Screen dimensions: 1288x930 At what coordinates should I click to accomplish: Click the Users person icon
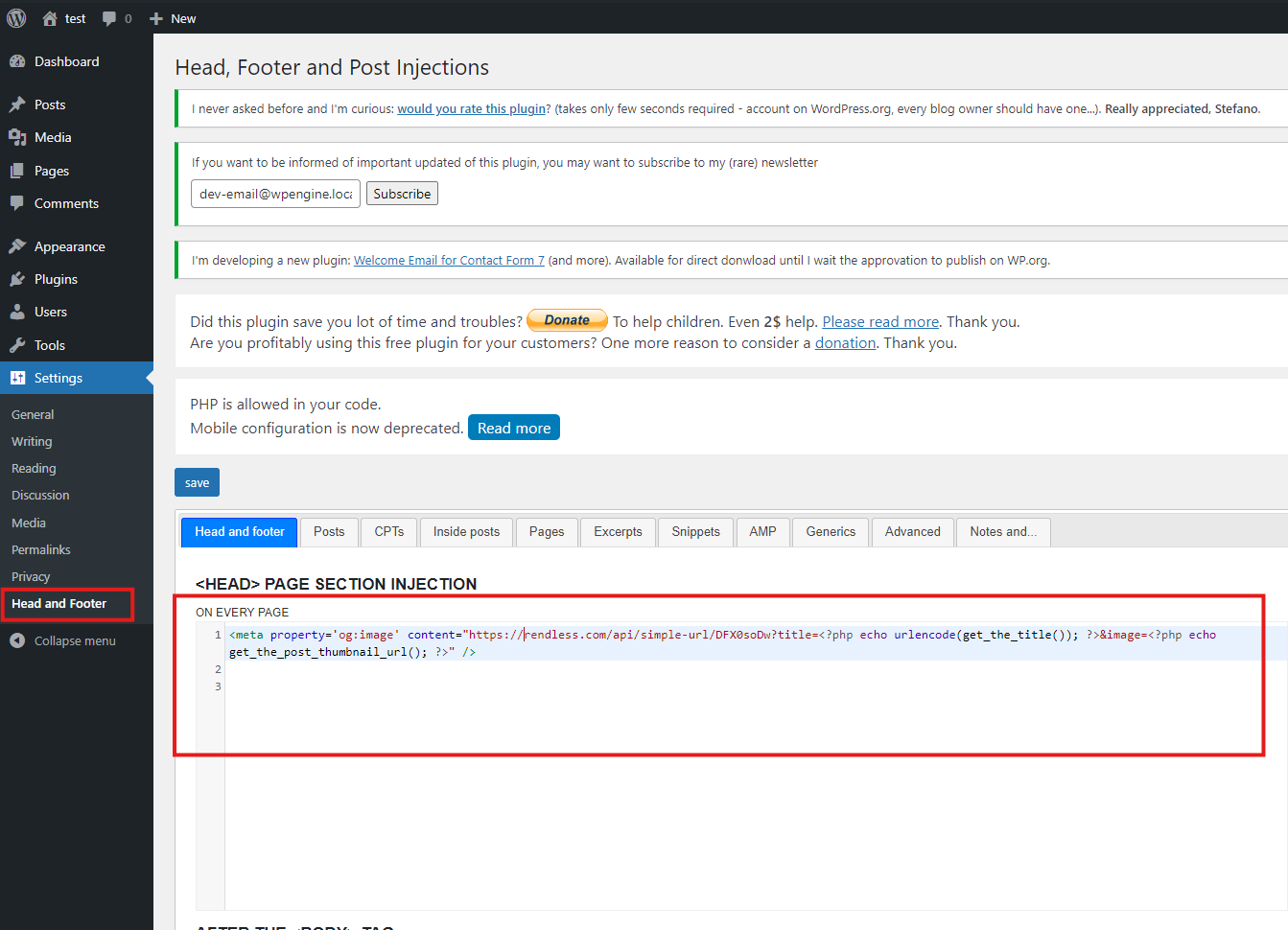[x=17, y=312]
